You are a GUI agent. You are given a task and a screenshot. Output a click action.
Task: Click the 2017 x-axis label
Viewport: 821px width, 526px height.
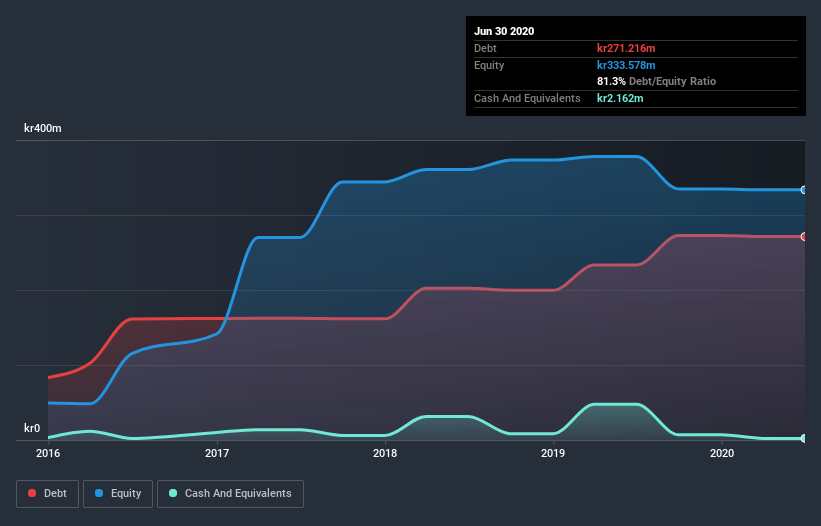point(217,453)
